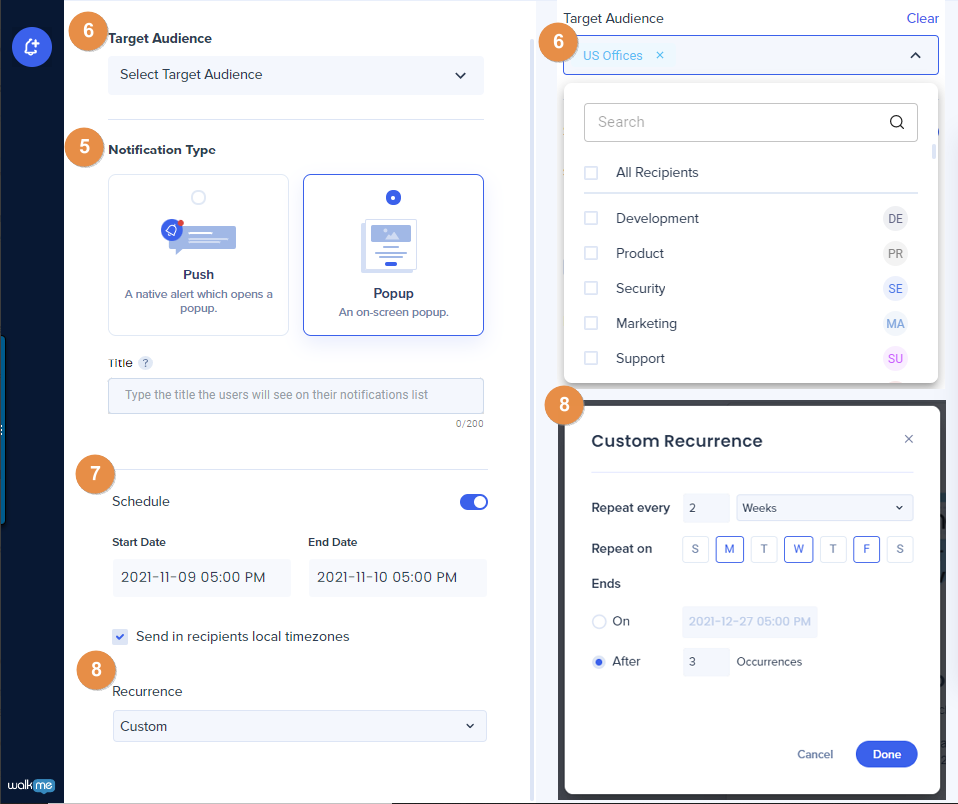The width and height of the screenshot is (958, 804).
Task: Open the Custom recurrence dropdown
Action: click(x=299, y=726)
